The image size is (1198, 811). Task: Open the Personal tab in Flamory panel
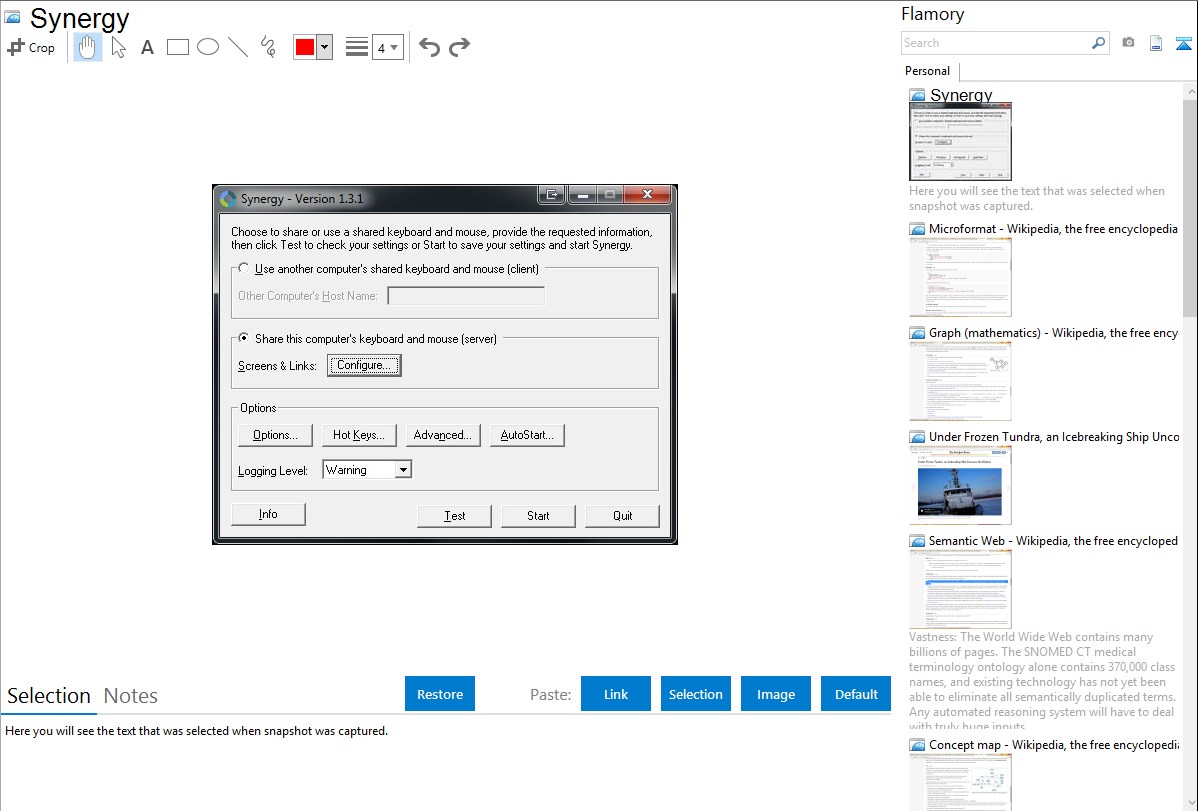[927, 71]
